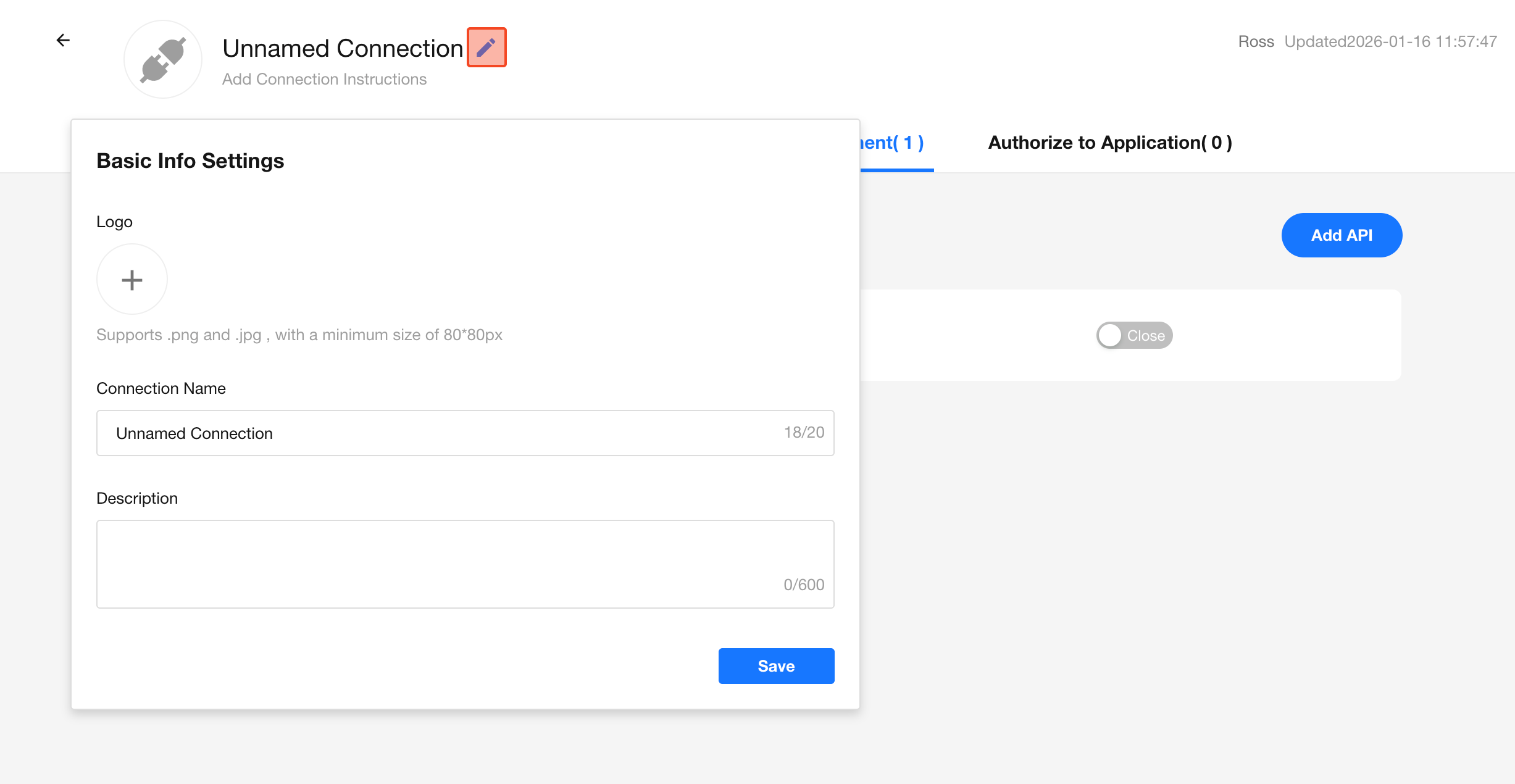Image resolution: width=1515 pixels, height=784 pixels.
Task: Click the pencil edit icon beside title
Action: [486, 48]
